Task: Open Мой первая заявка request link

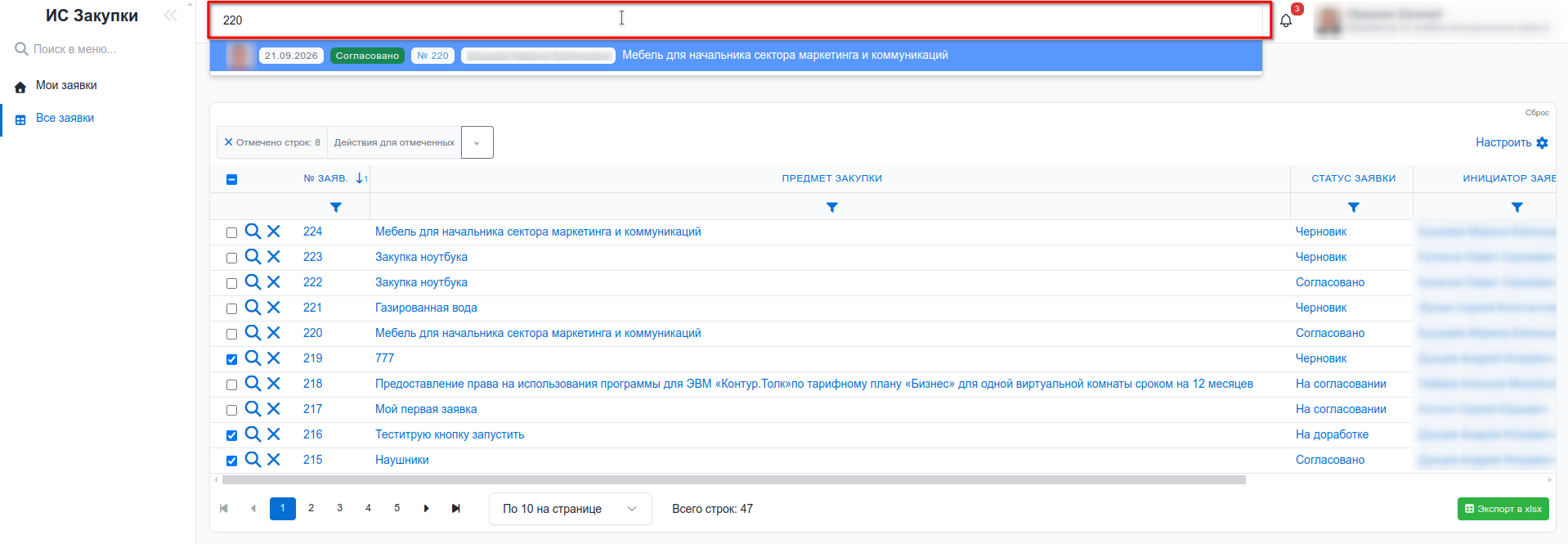Action: 426,409
